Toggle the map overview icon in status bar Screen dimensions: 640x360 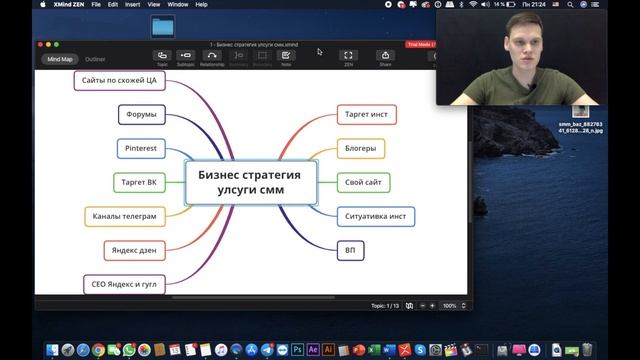409,306
